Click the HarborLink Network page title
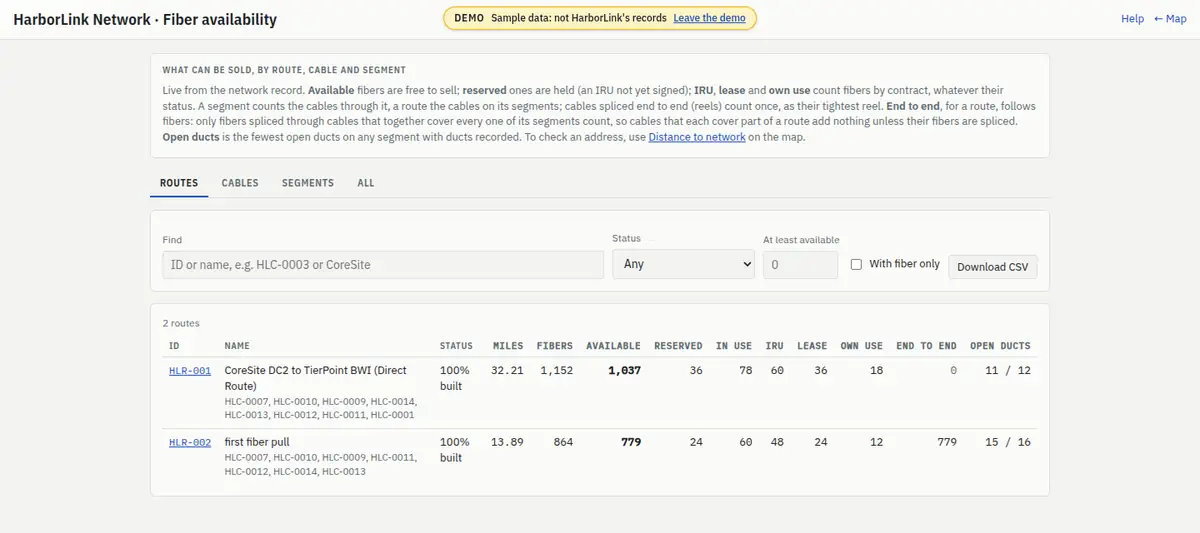Viewport: 1200px width, 533px height. [x=145, y=19]
